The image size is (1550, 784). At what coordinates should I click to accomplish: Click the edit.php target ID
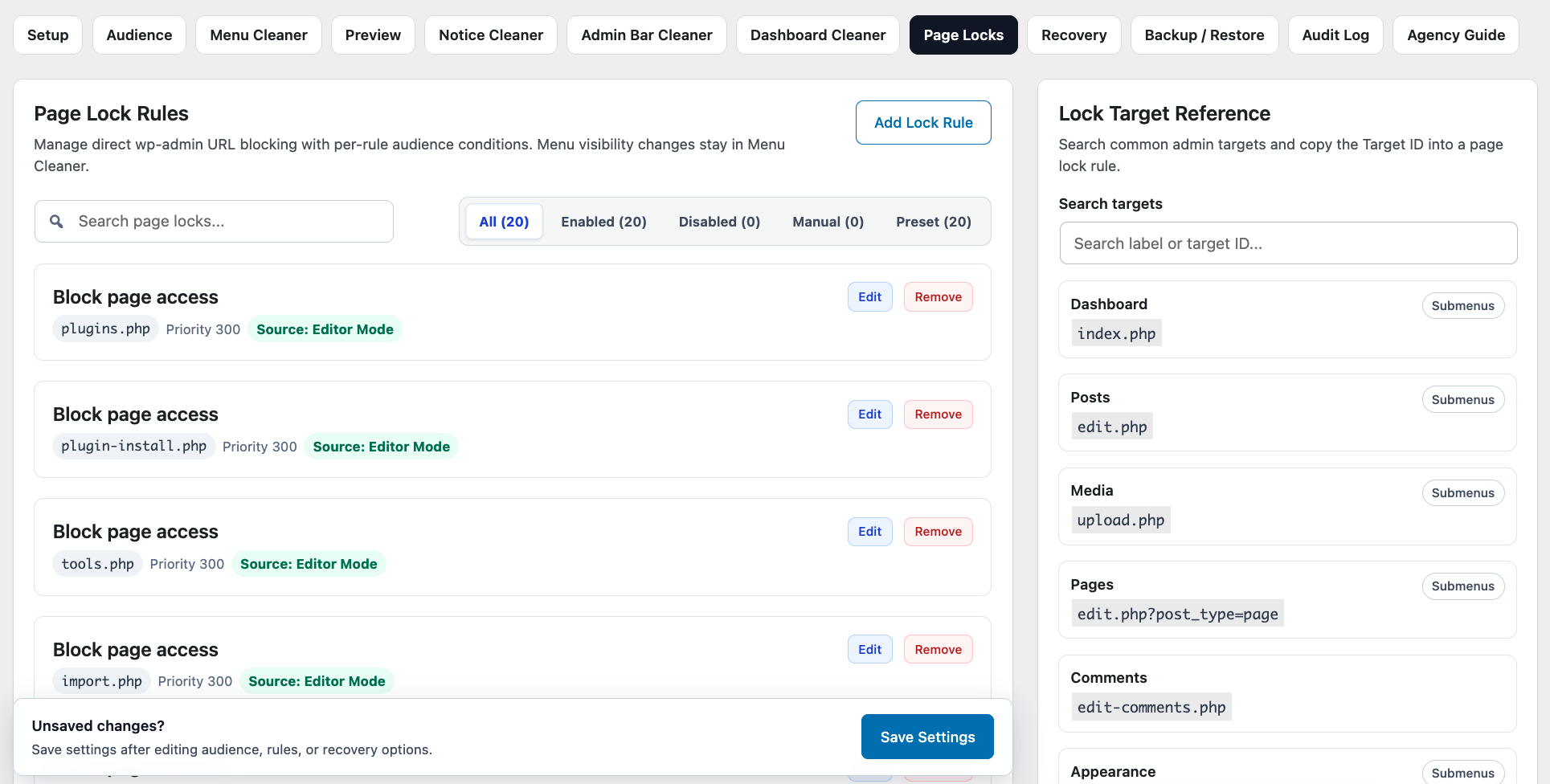1112,427
